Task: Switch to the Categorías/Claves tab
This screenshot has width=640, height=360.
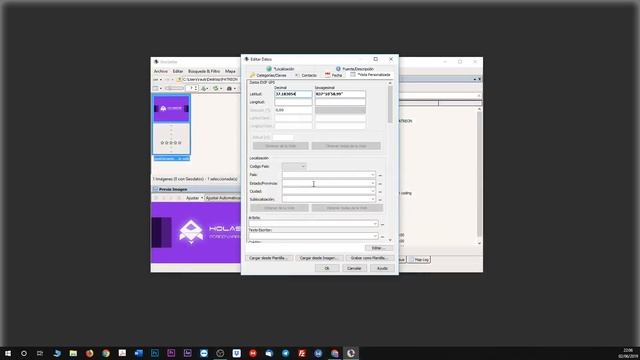Action: (268, 76)
